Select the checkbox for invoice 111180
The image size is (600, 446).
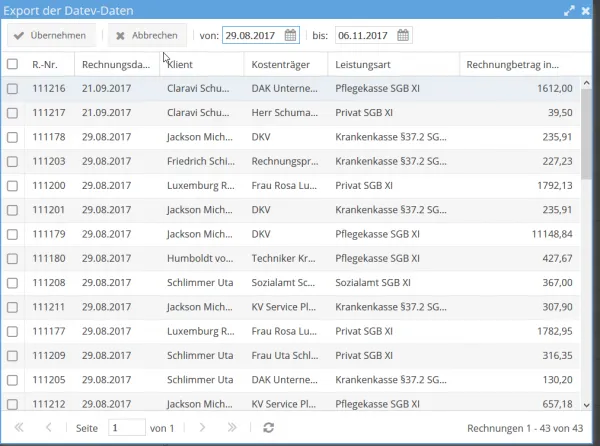click(12, 259)
